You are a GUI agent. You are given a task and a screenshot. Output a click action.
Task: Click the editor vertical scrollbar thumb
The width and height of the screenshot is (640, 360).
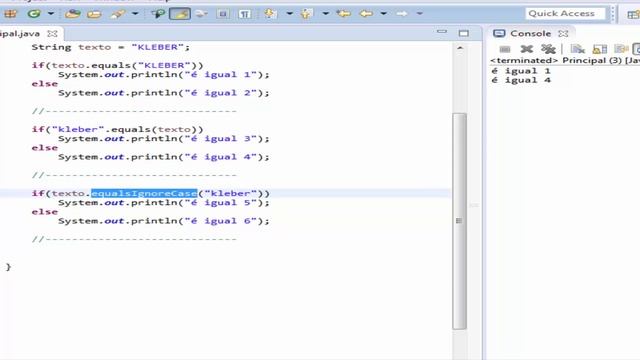(x=459, y=221)
